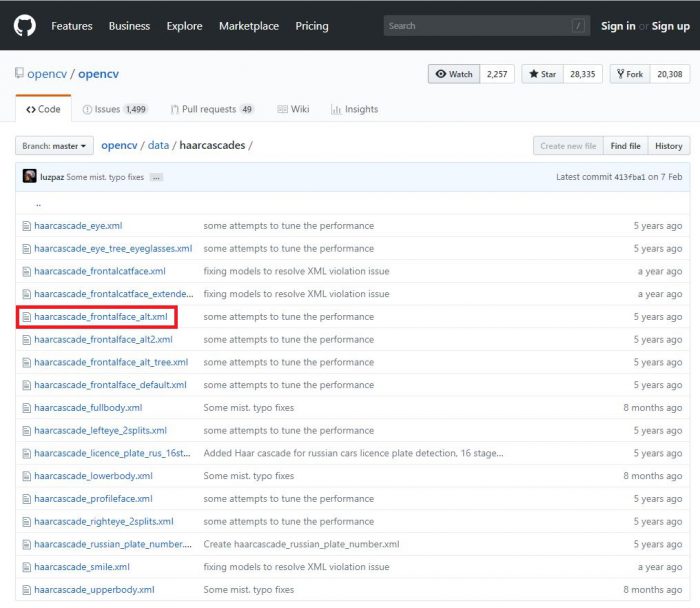
Task: Switch to the Issues tab
Action: point(115,109)
